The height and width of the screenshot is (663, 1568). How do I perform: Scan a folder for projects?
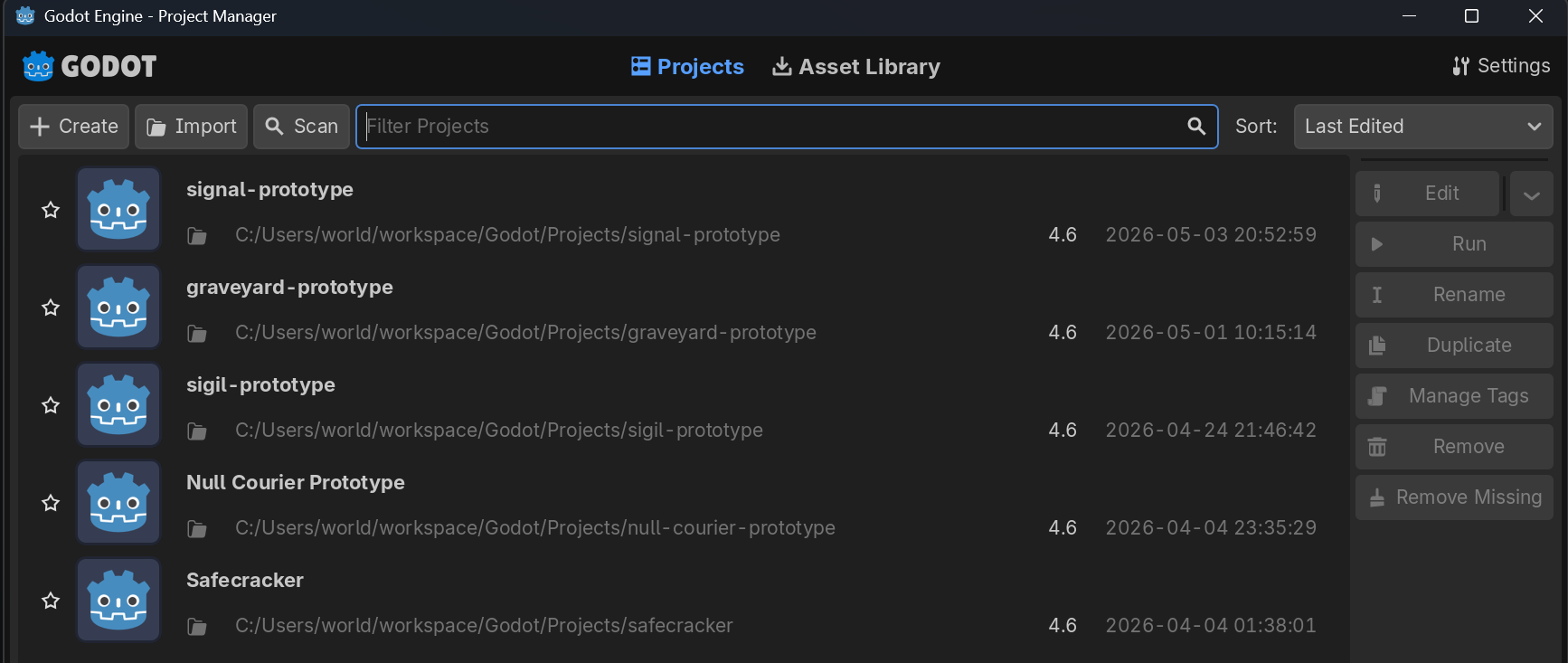click(302, 127)
